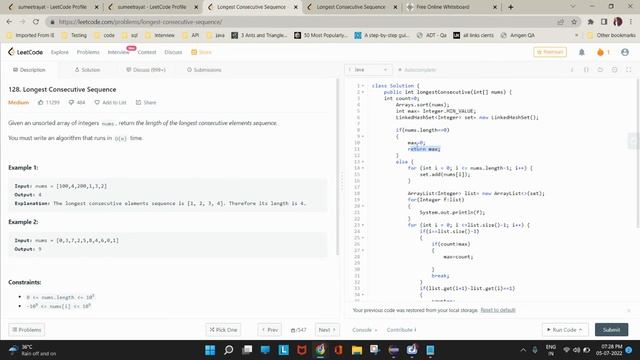
Task: Click the share page icon in address bar
Action: [561, 22]
